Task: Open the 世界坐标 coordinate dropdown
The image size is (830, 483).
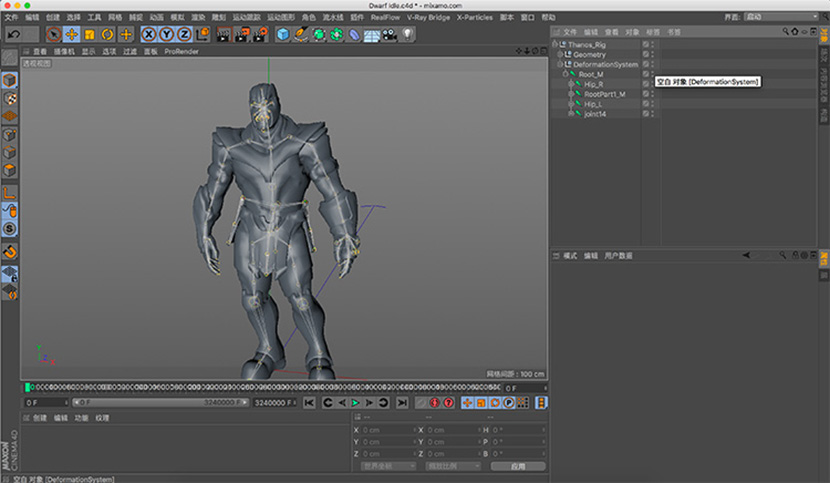Action: coord(389,467)
